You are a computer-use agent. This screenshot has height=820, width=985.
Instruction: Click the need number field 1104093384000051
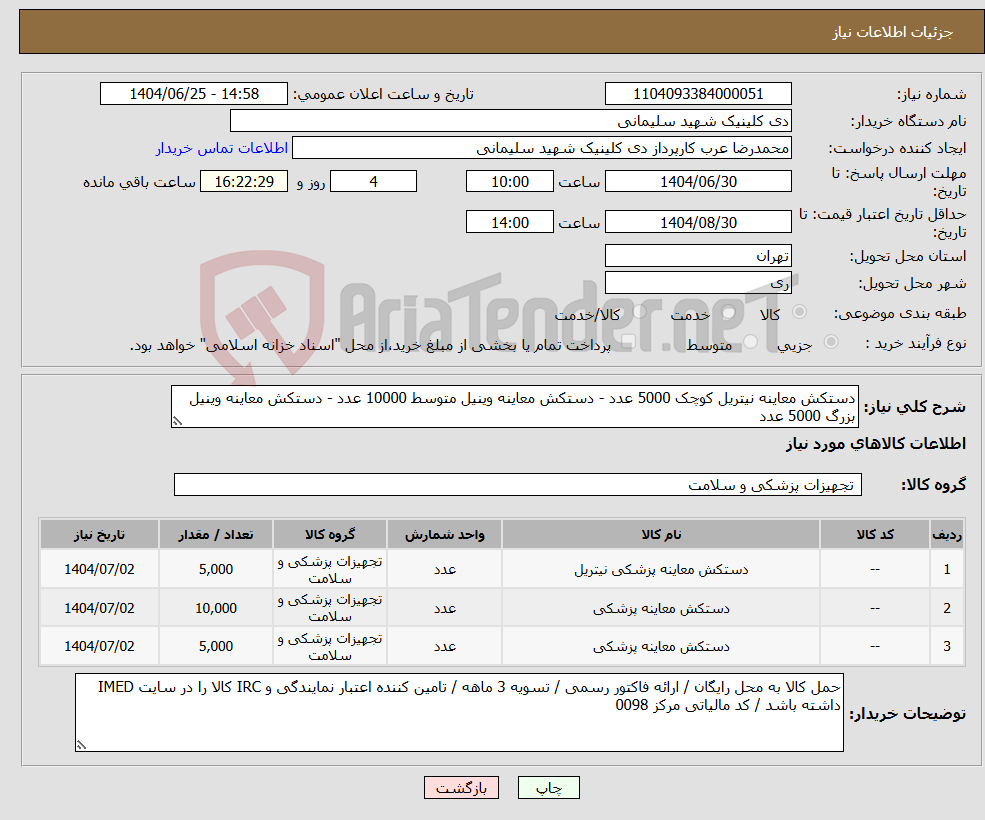698,93
